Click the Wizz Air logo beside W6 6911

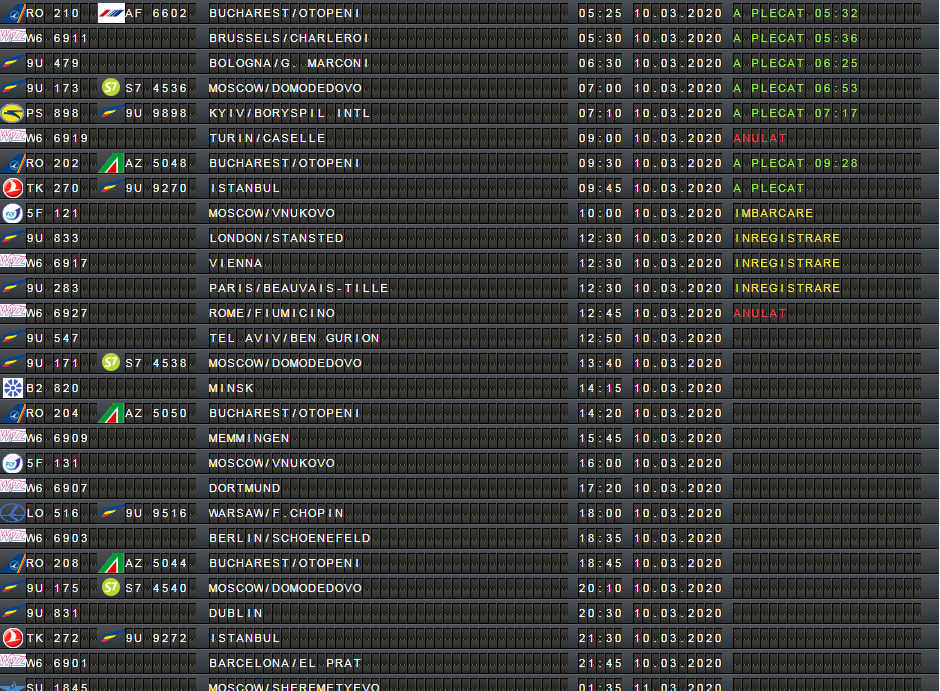(x=13, y=37)
